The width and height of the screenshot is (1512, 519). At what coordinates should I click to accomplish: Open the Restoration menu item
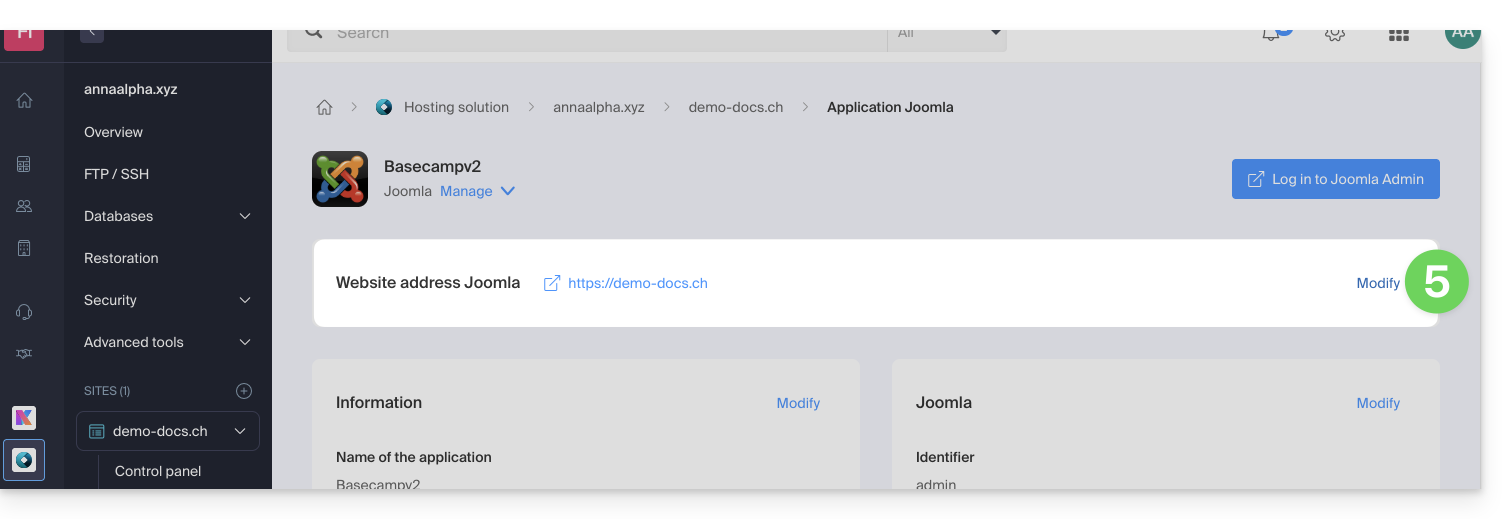(121, 258)
